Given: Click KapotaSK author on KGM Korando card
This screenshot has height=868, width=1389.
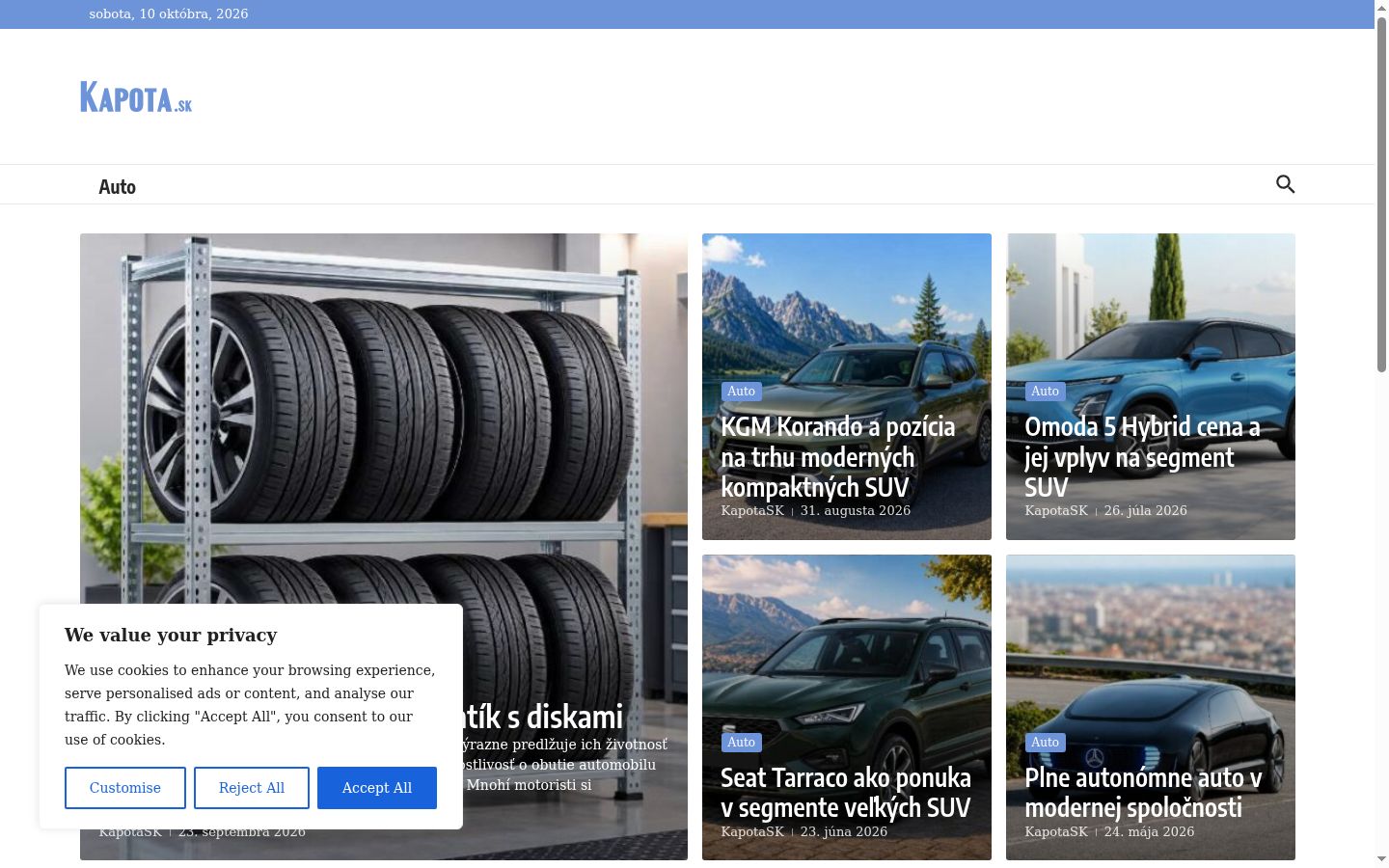Looking at the screenshot, I should [752, 511].
